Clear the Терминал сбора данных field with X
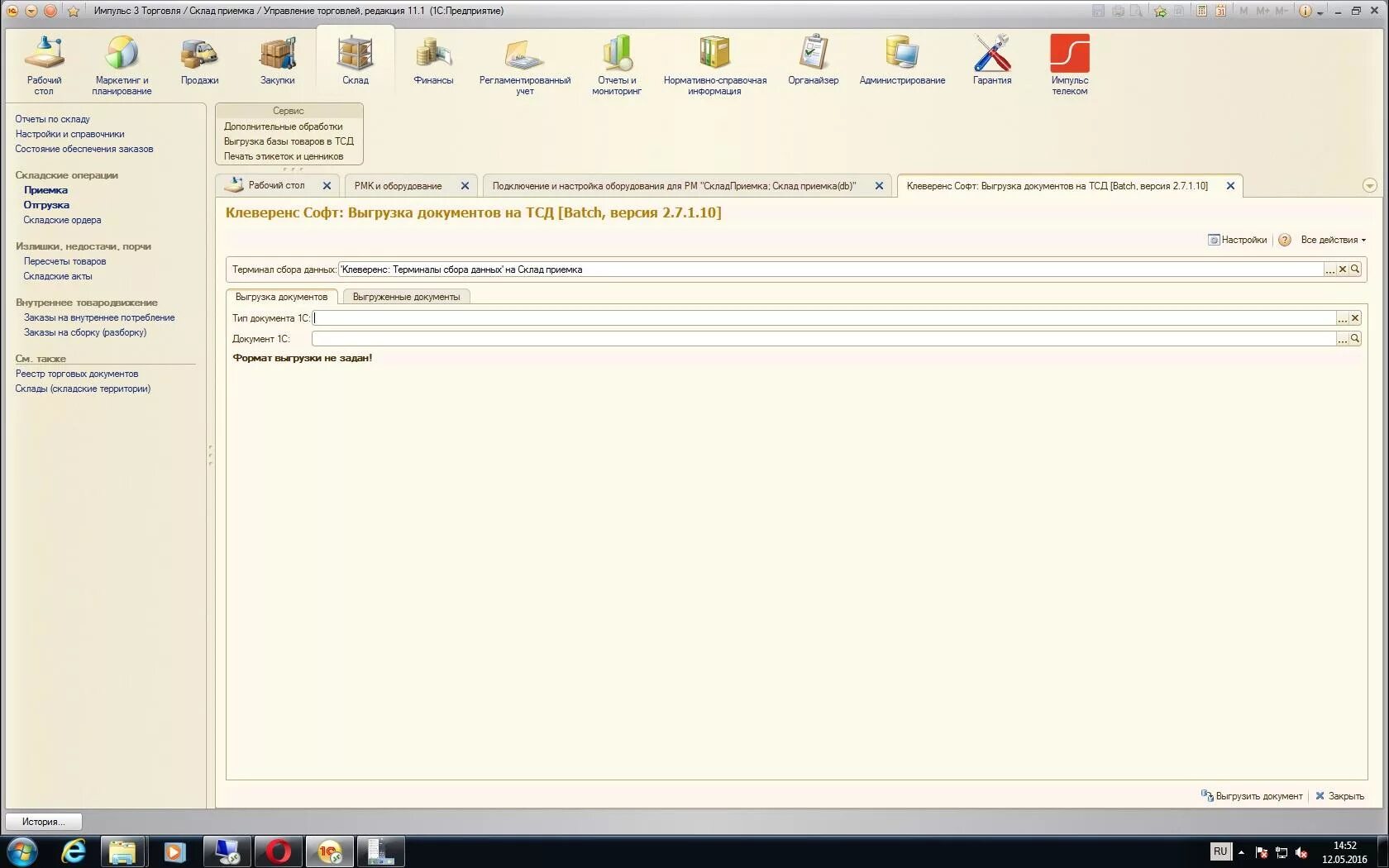The height and width of the screenshot is (868, 1389). [x=1343, y=269]
